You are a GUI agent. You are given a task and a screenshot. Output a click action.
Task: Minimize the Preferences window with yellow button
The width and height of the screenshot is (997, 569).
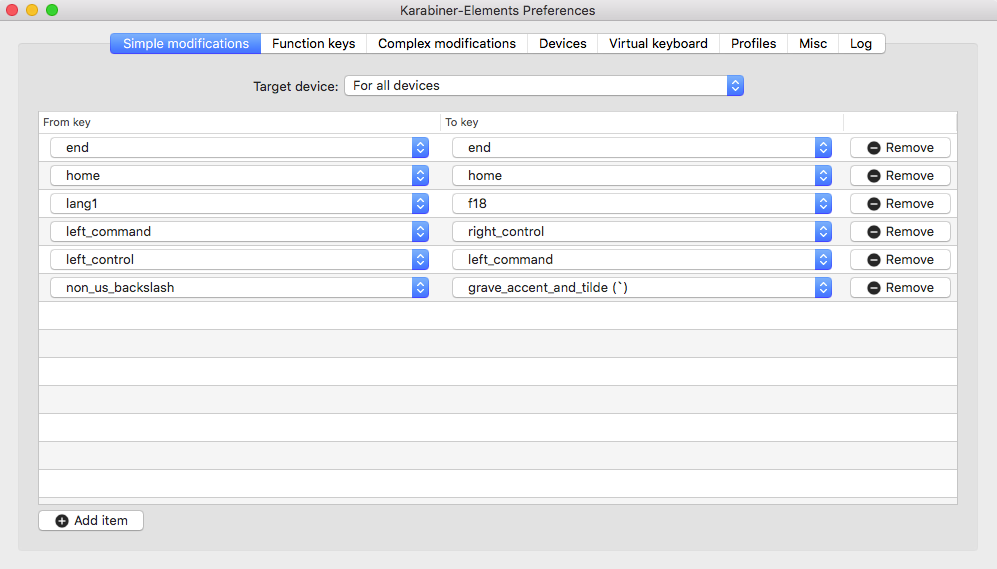(32, 10)
